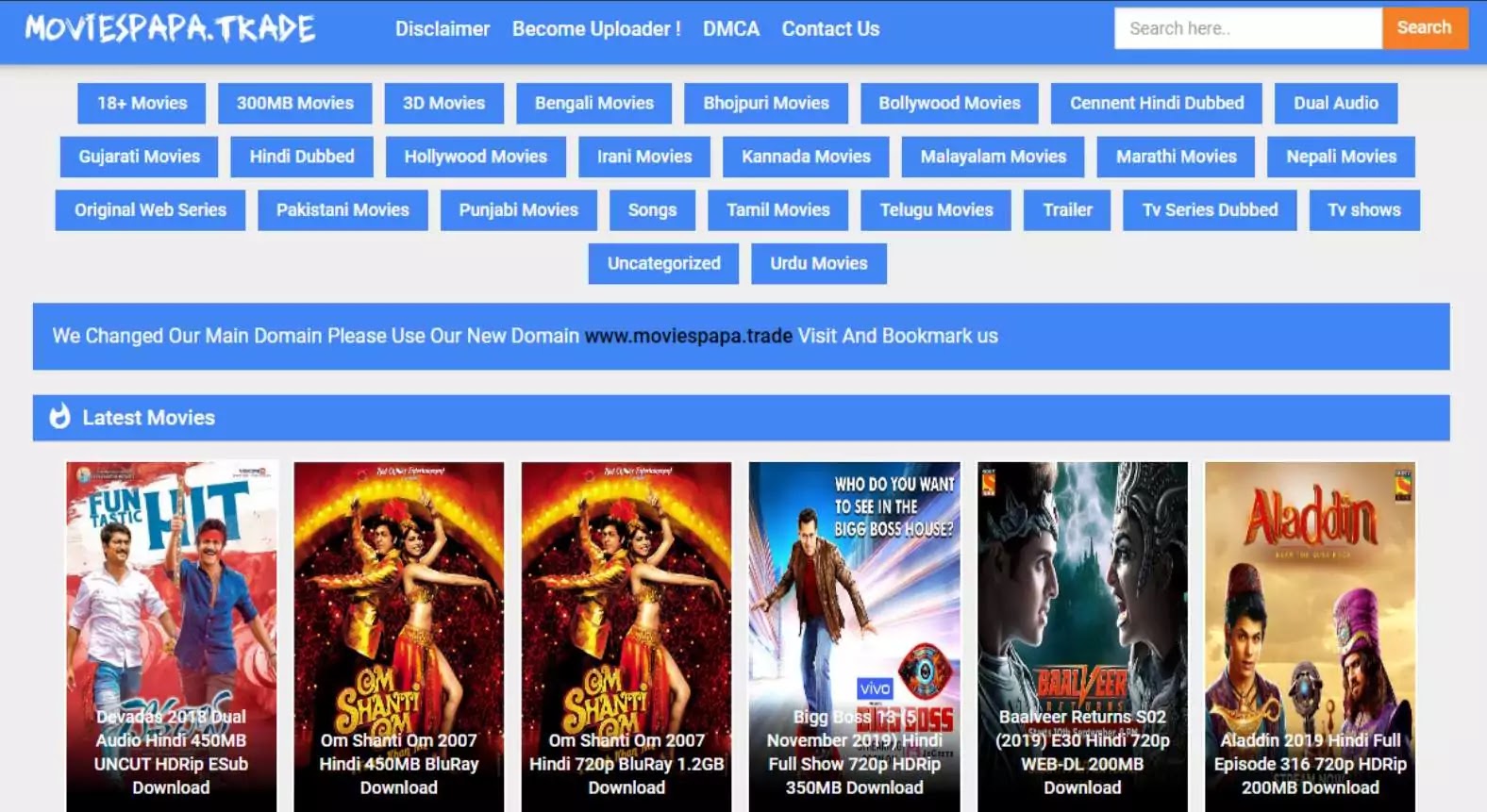Browse the 18+ Movies category
1487x812 pixels.
tap(142, 103)
